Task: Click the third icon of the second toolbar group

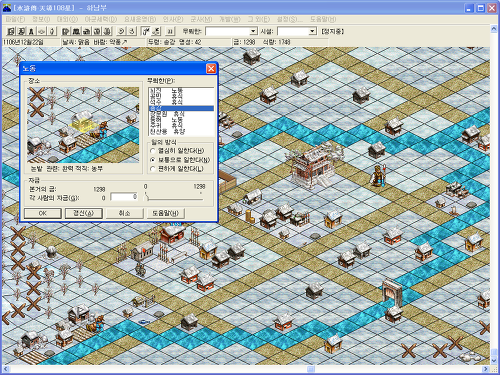Action: [x=86, y=31]
